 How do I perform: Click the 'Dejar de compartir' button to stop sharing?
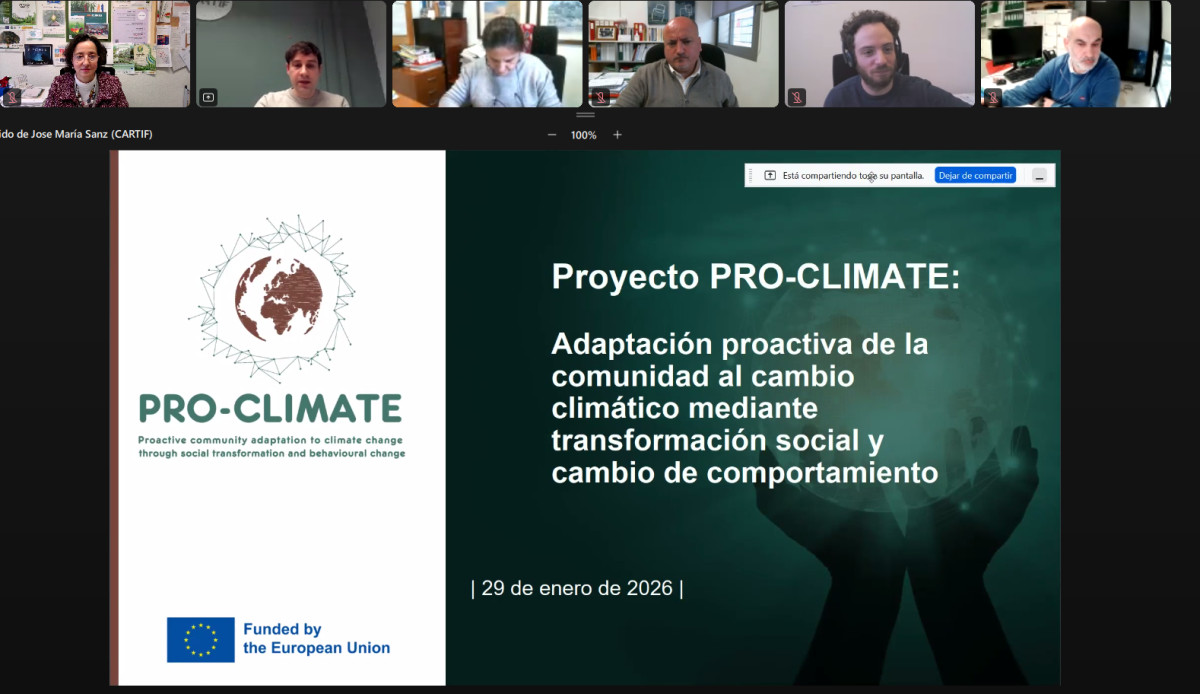point(975,174)
